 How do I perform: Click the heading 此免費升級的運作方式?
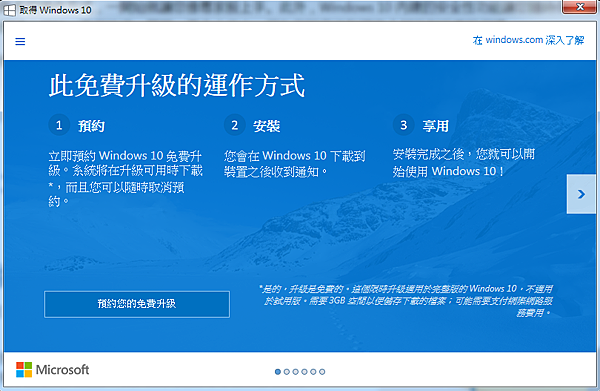coord(177,85)
